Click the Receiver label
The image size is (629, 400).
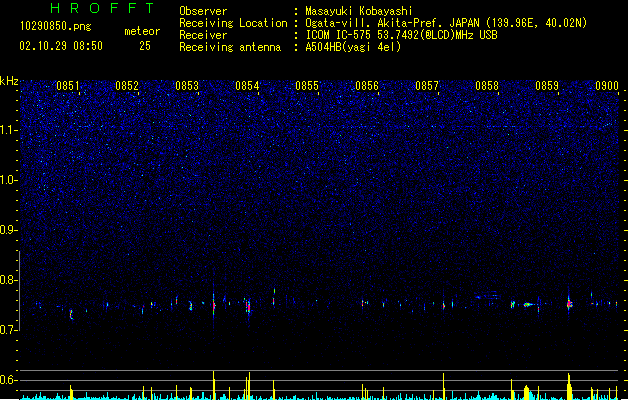point(203,35)
